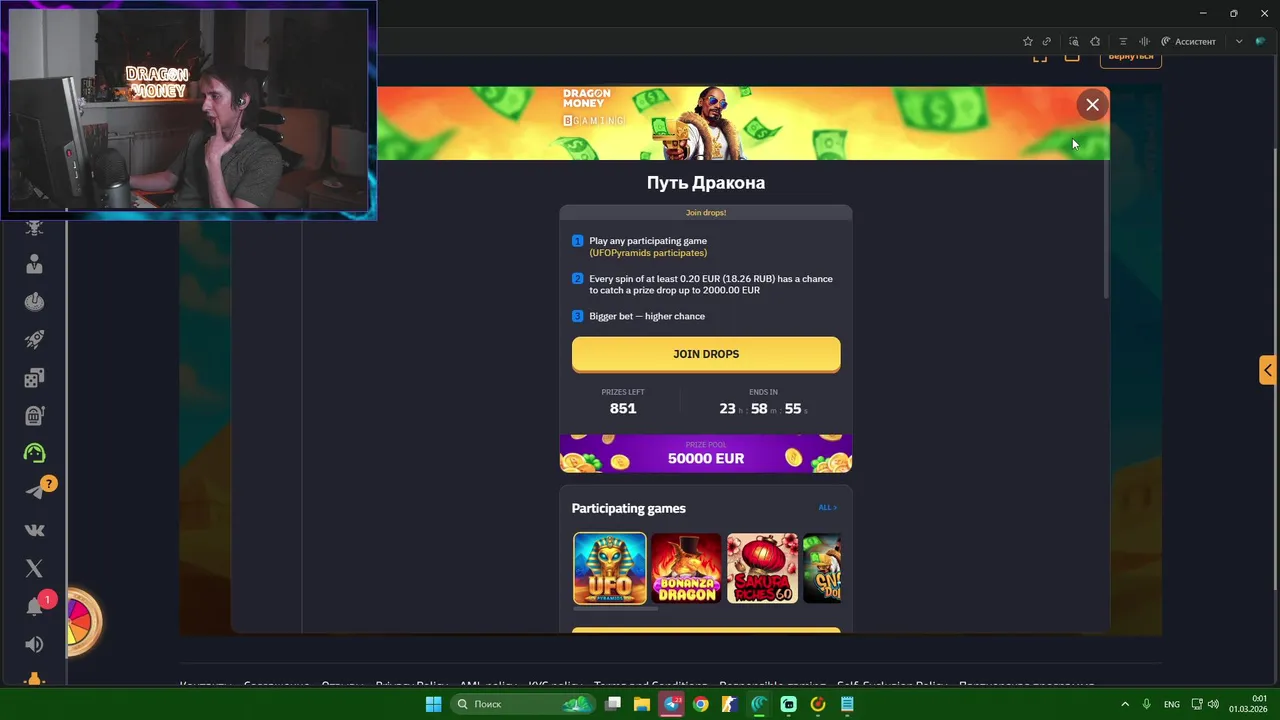
Task: Open the Terms and Conditions footer link
Action: [650, 685]
